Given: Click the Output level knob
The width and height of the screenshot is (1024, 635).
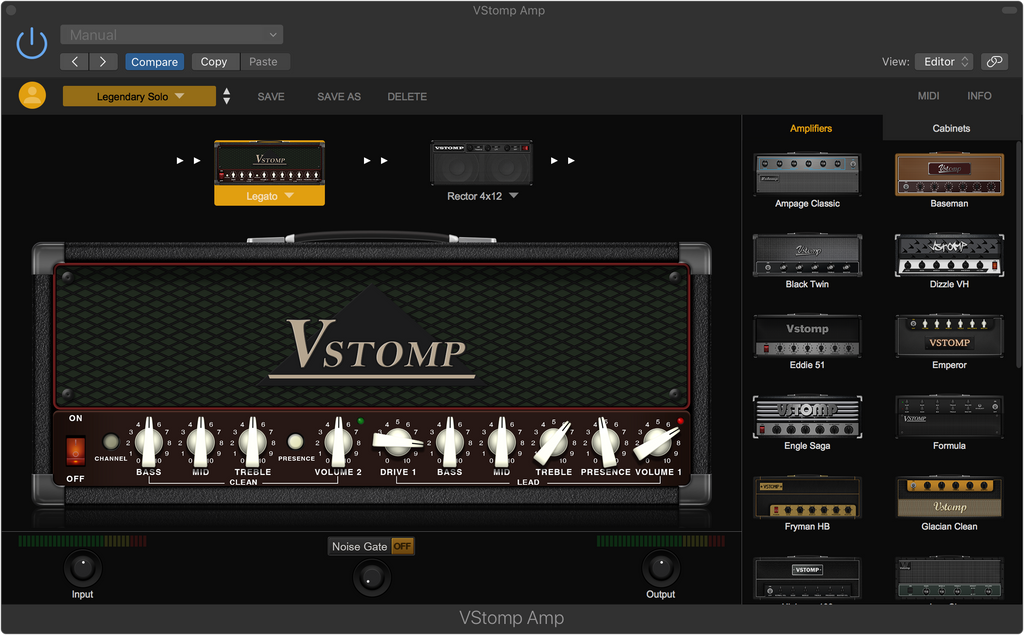Looking at the screenshot, I should [x=660, y=568].
